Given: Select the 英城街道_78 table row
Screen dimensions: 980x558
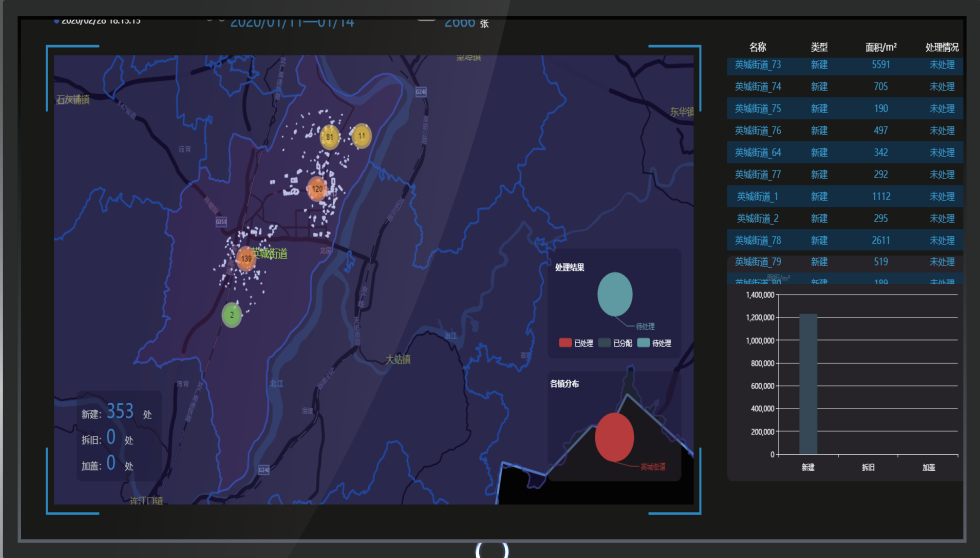Looking at the screenshot, I should coord(845,241).
